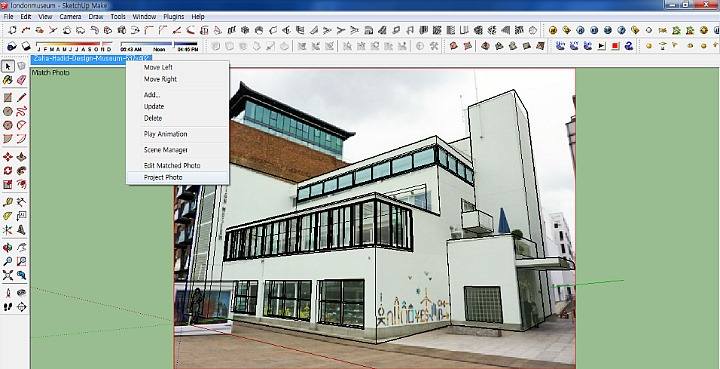The width and height of the screenshot is (720, 369).
Task: Open the Edit menu
Action: (26, 17)
